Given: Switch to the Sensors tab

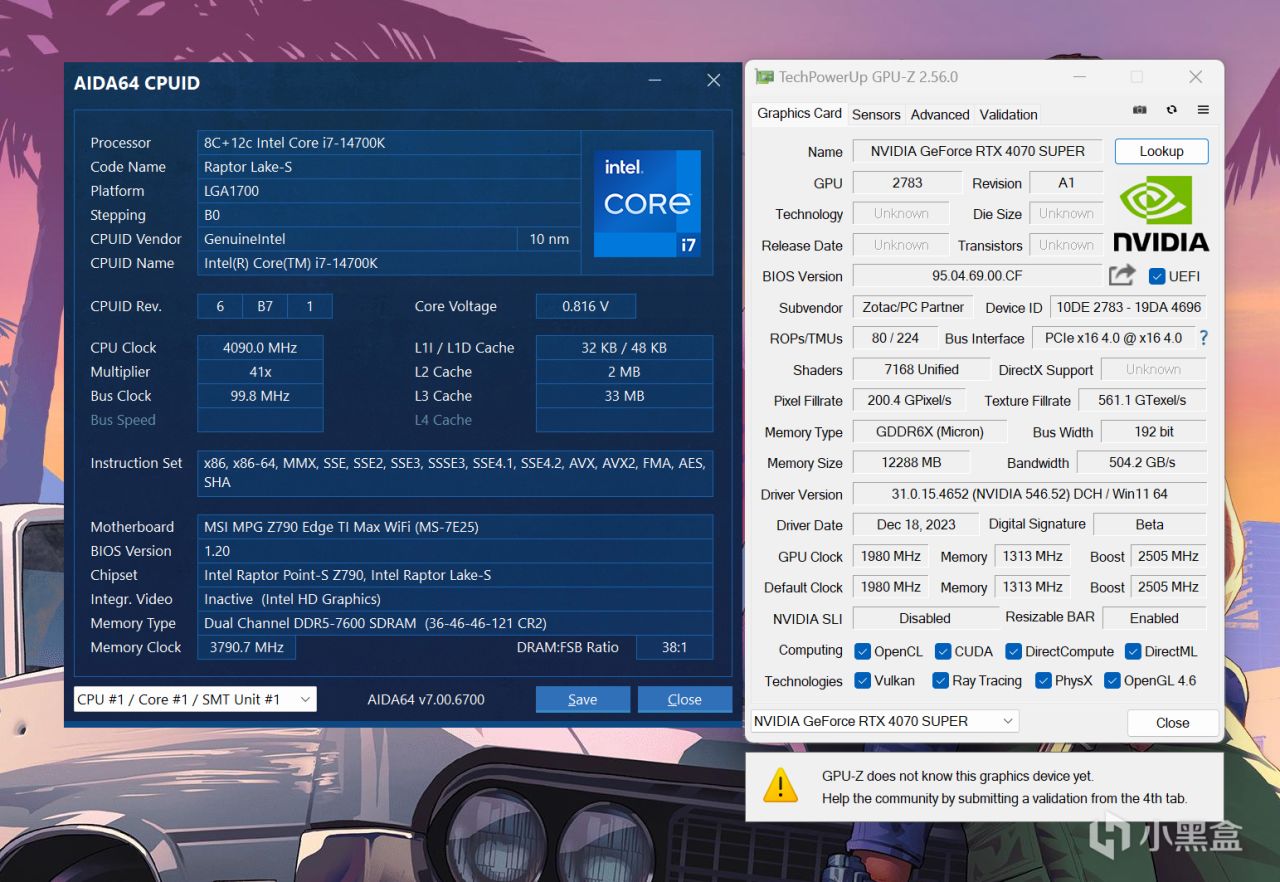Looking at the screenshot, I should pyautogui.click(x=876, y=114).
